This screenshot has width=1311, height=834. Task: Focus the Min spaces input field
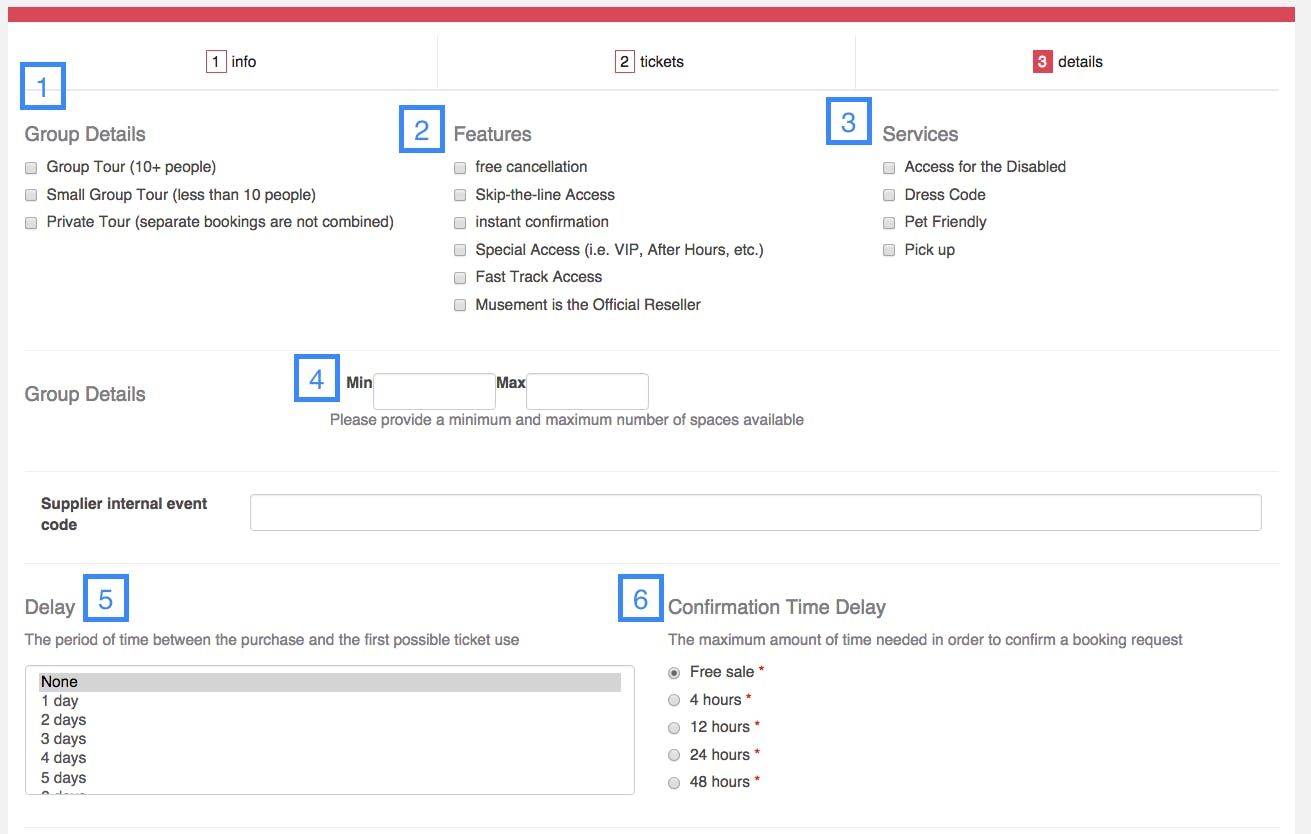pyautogui.click(x=434, y=391)
